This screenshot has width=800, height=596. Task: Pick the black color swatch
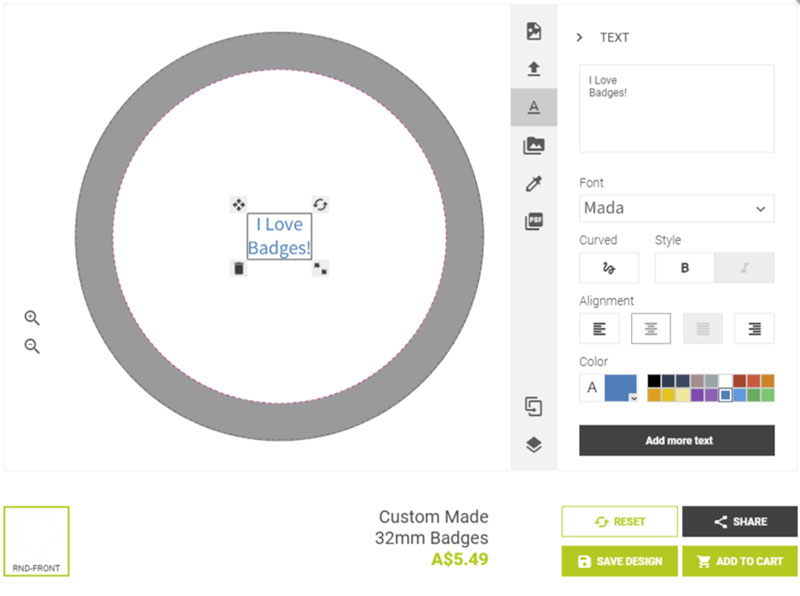(654, 381)
